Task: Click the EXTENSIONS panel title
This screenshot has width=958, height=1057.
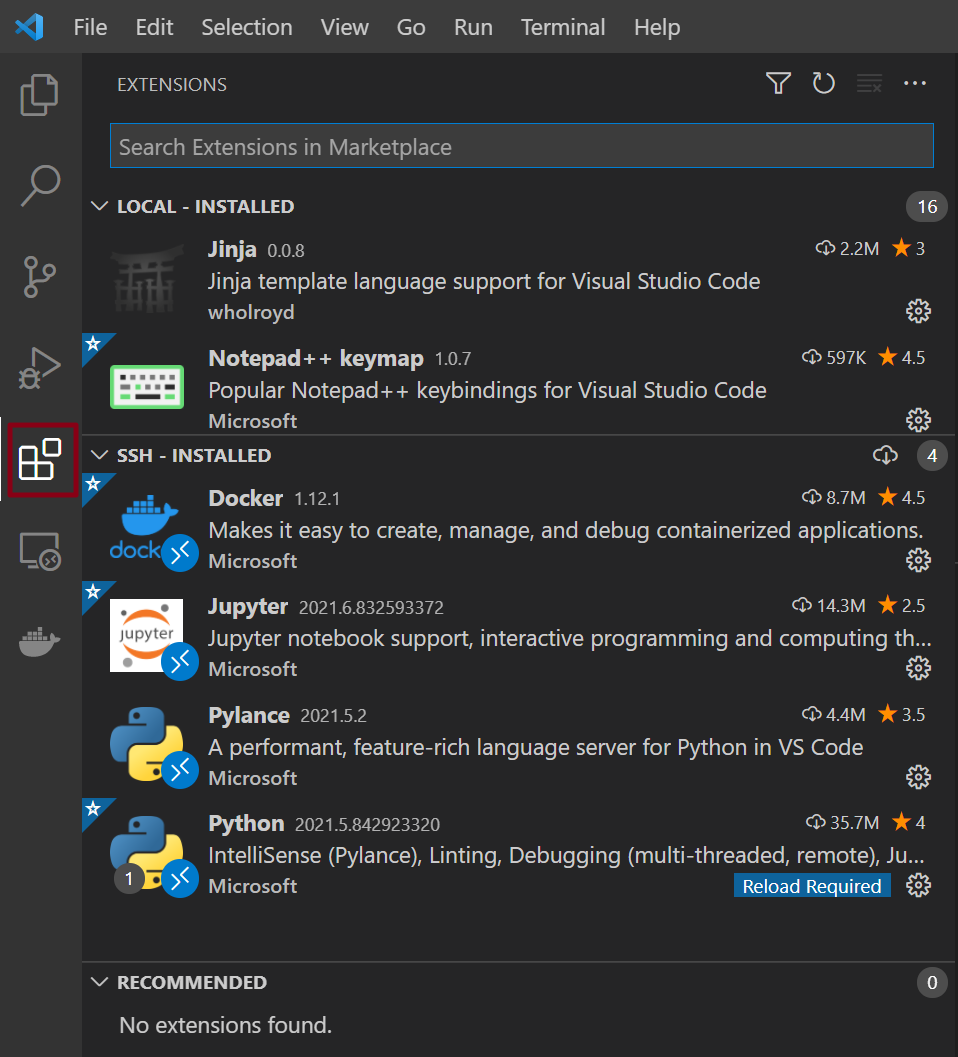Action: 172,84
